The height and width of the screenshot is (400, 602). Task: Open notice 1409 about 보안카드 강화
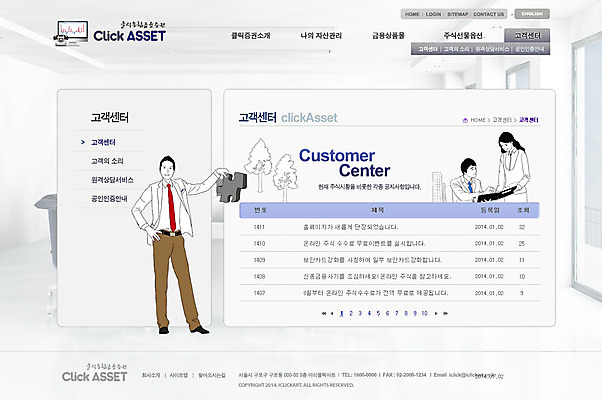pos(372,260)
